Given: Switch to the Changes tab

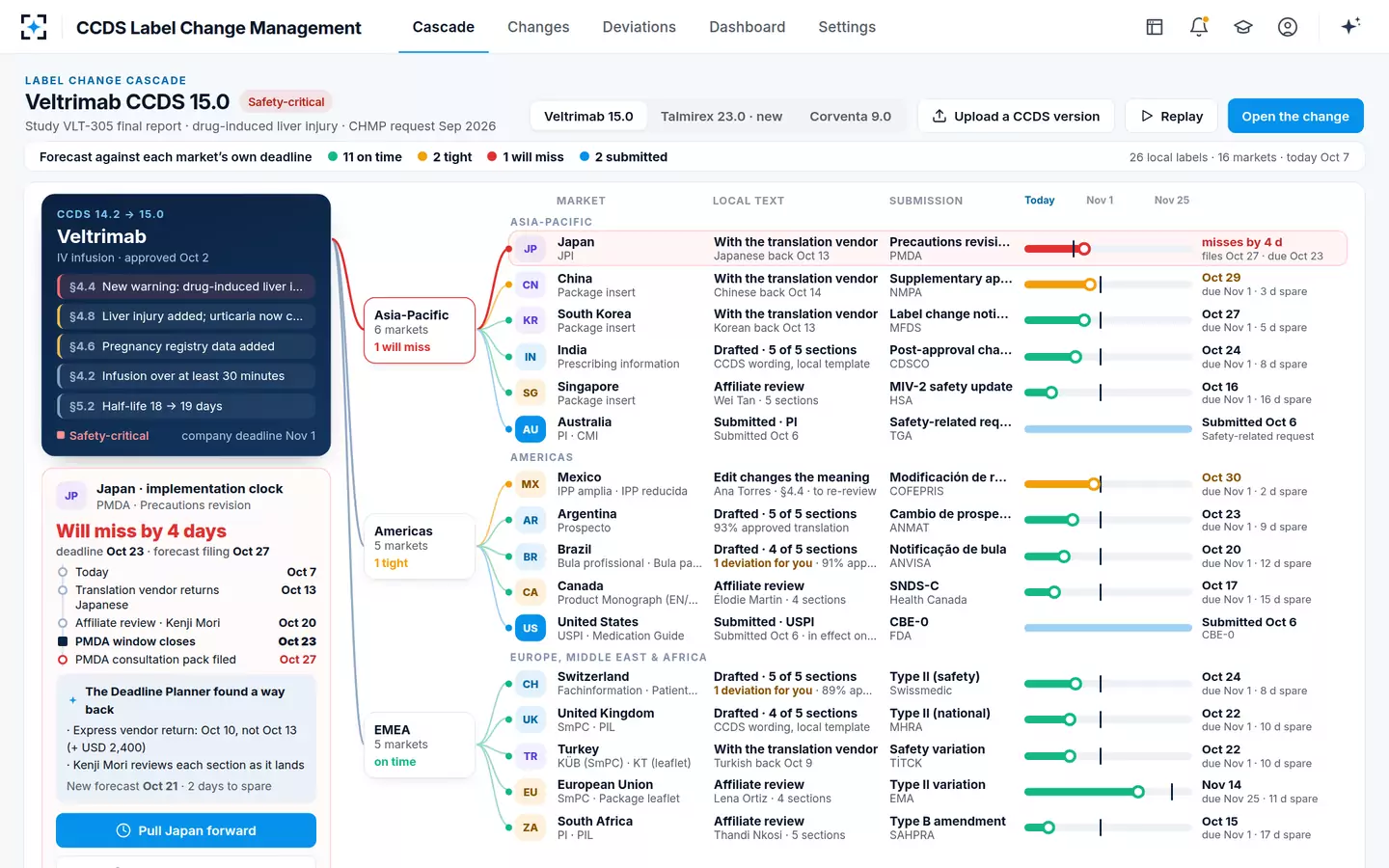Looking at the screenshot, I should [538, 27].
